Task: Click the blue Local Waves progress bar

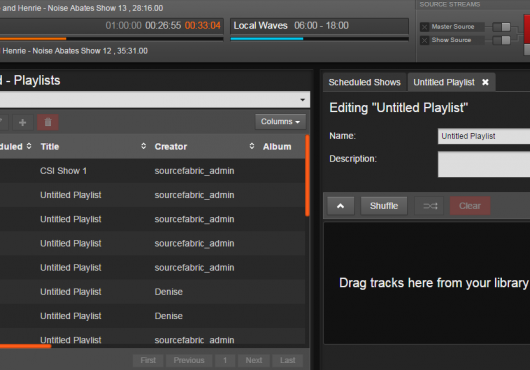Action: point(267,39)
